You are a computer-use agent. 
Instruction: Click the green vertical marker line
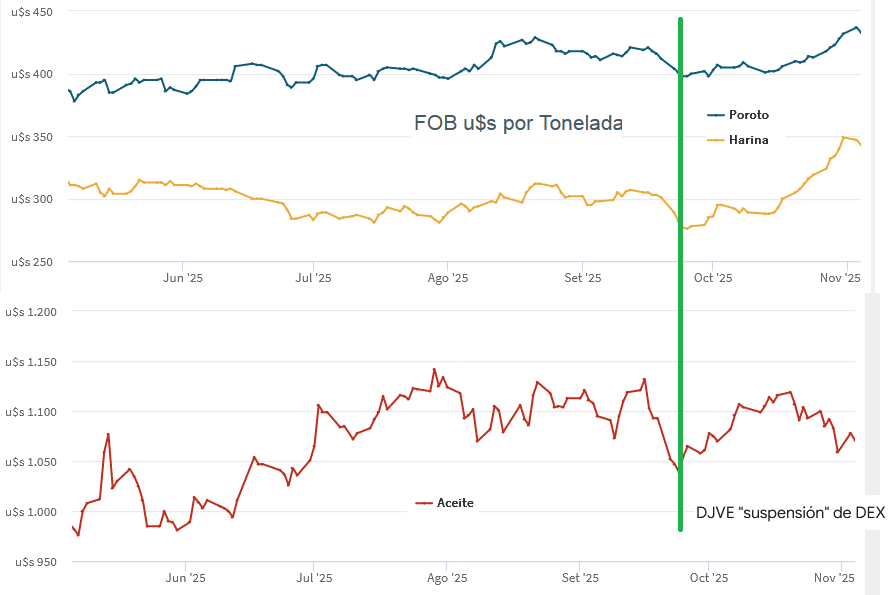680,300
